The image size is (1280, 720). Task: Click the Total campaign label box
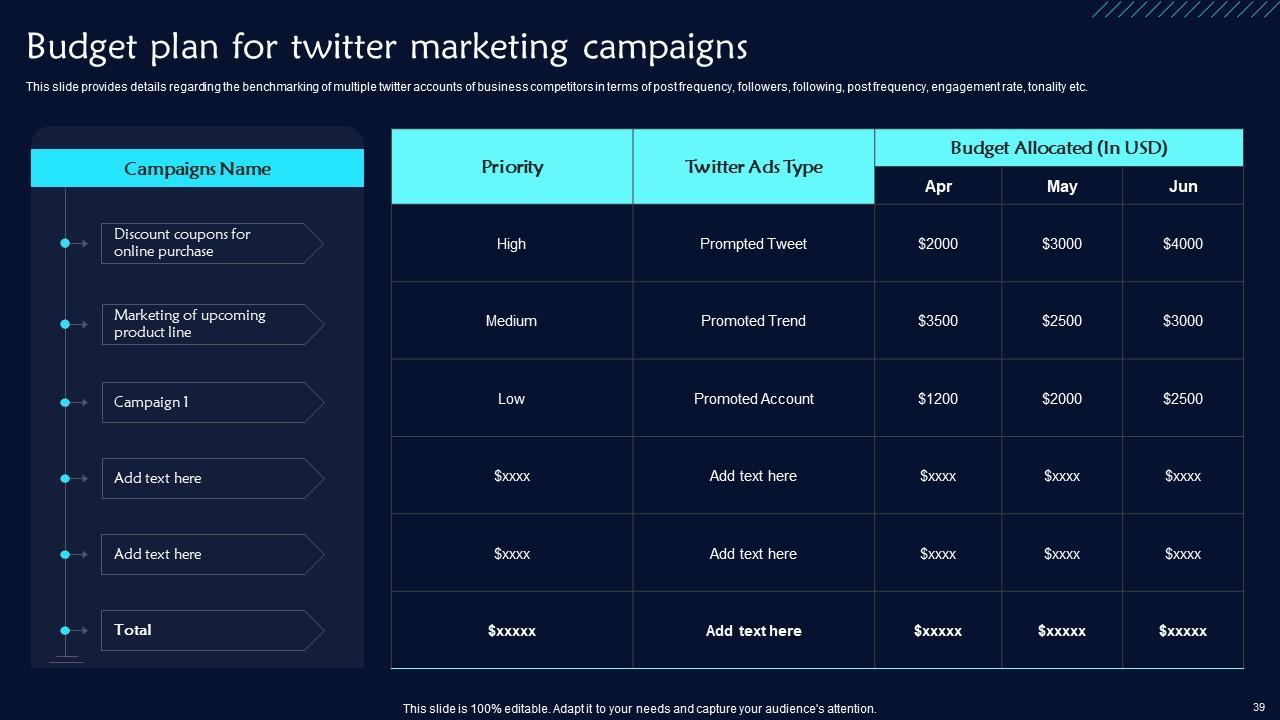pyautogui.click(x=211, y=630)
